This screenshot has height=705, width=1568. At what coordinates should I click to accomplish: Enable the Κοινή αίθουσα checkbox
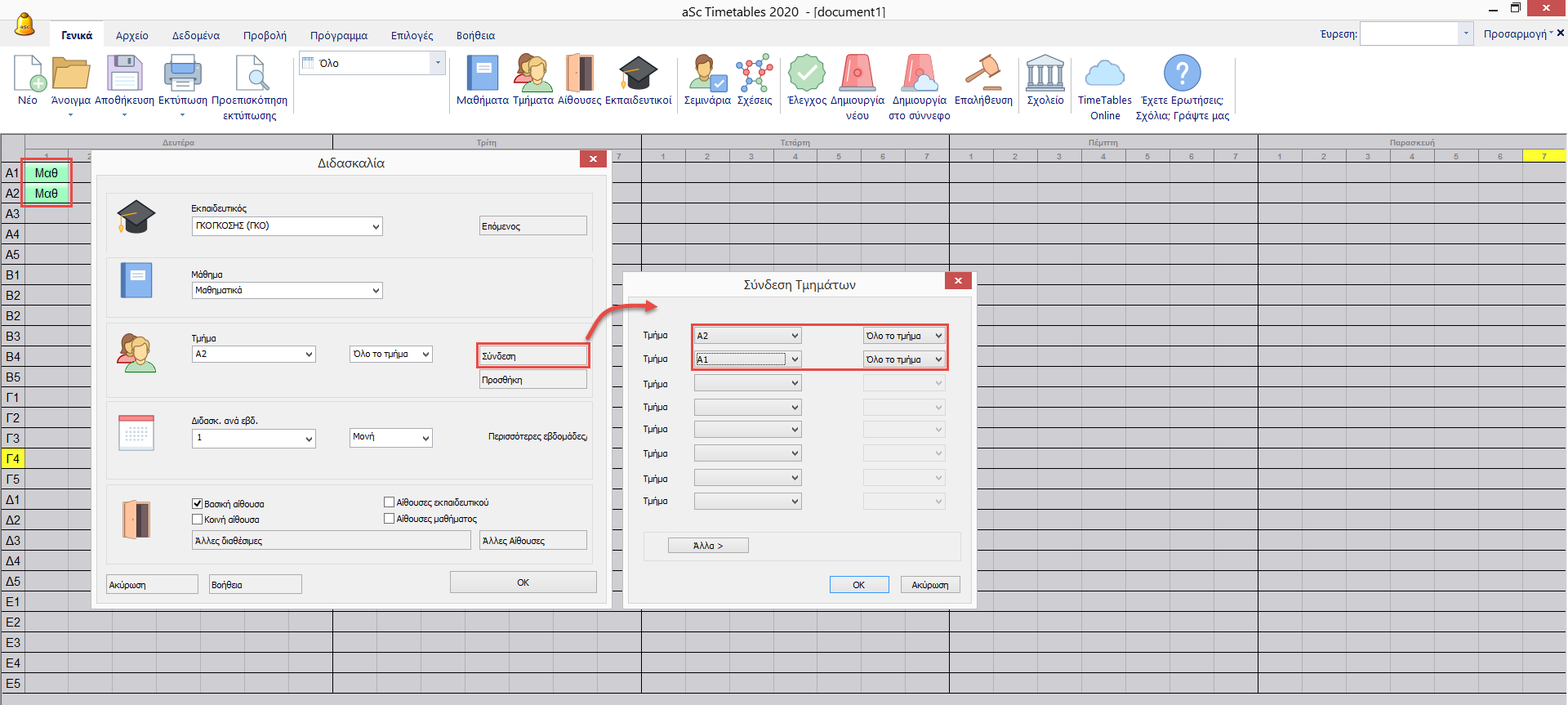(x=198, y=520)
